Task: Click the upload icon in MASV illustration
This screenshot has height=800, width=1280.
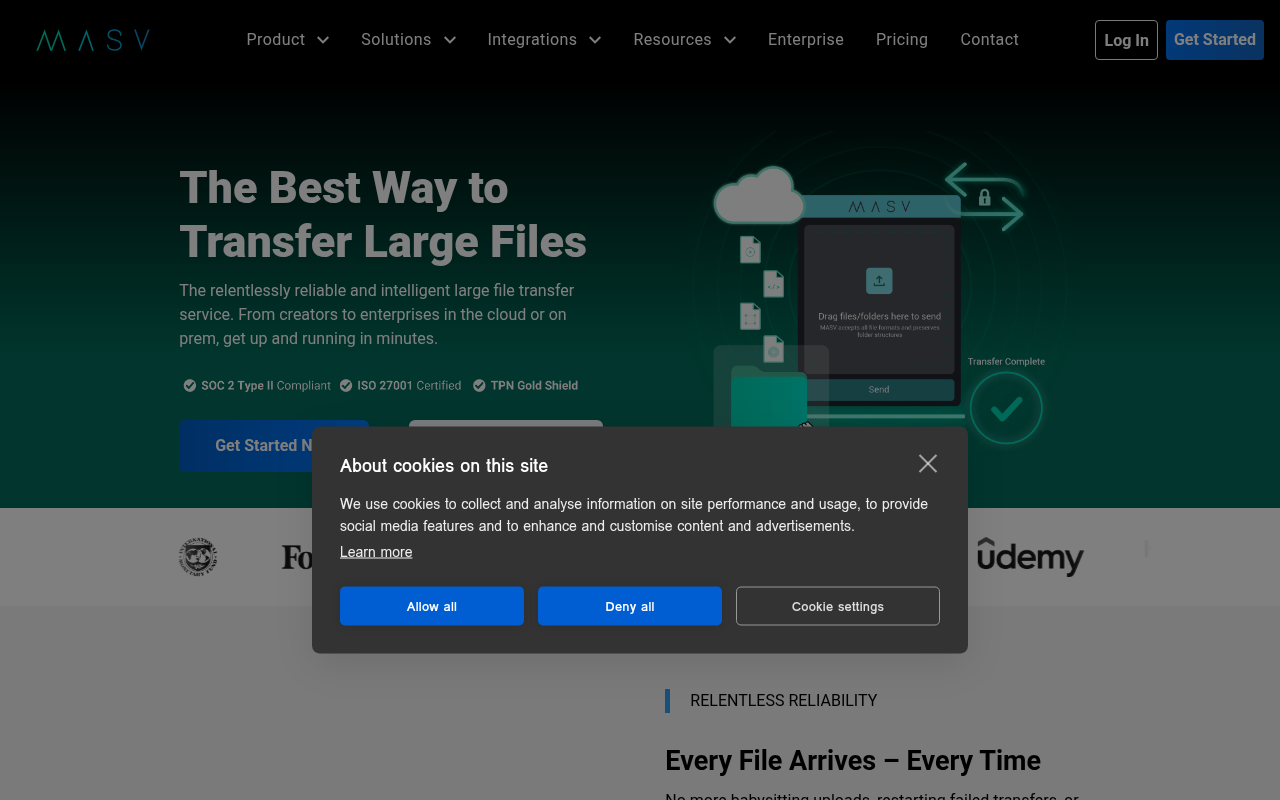Action: pyautogui.click(x=879, y=281)
